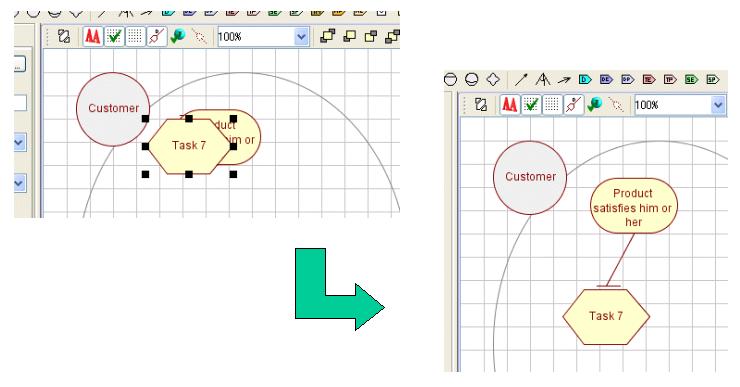The height and width of the screenshot is (387, 740).
Task: Select the diamond-shaped actor tool in right toolbar
Action: tap(493, 79)
